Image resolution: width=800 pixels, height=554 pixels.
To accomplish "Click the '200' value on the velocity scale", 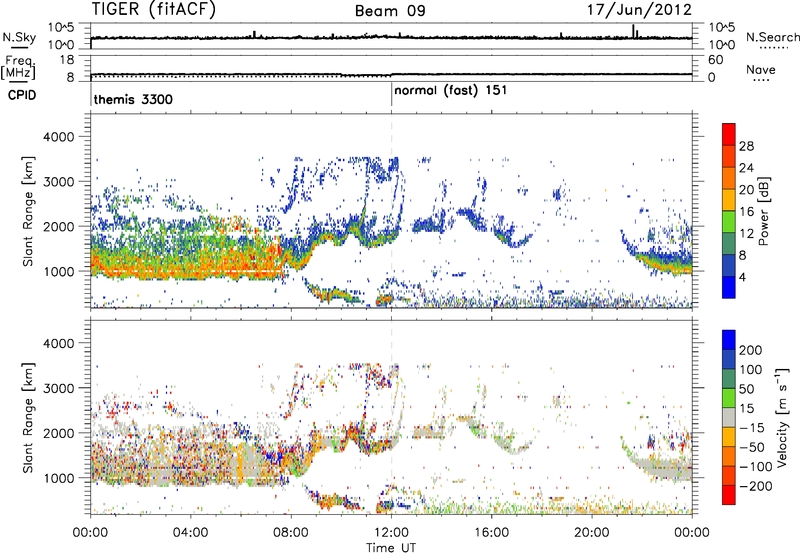I will click(x=751, y=350).
